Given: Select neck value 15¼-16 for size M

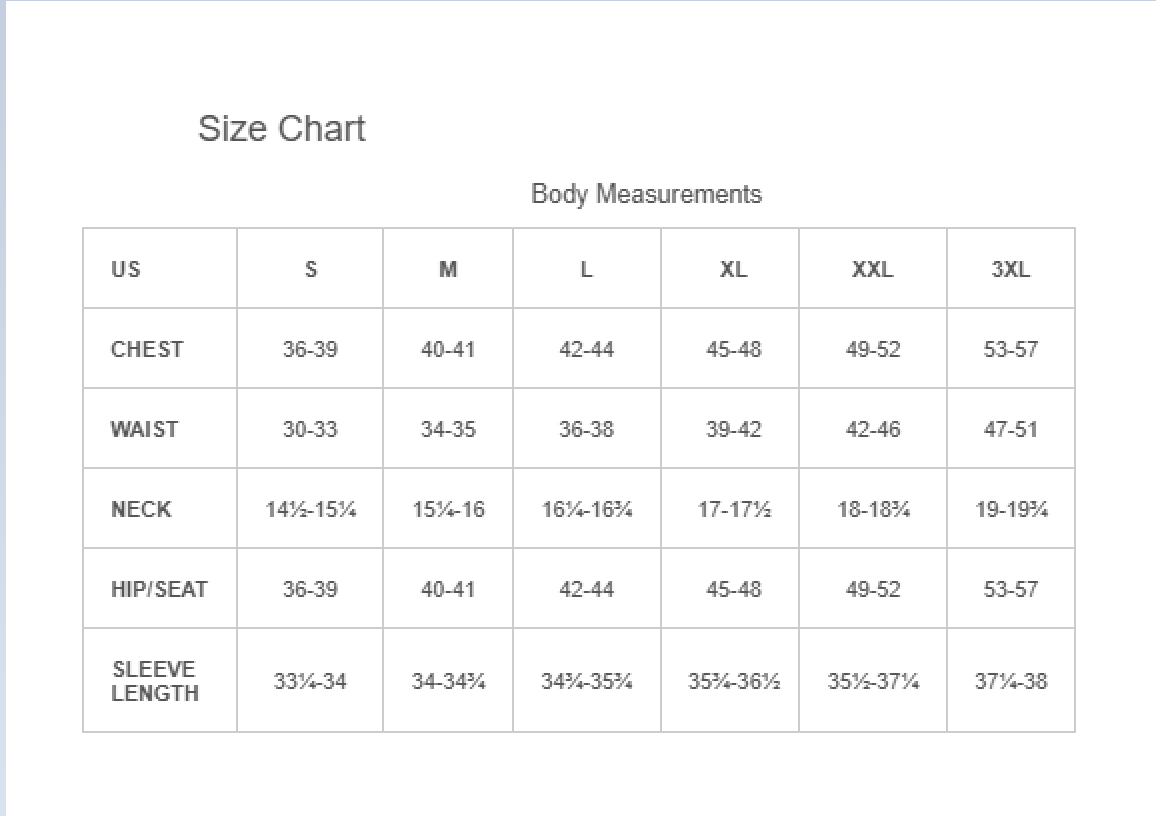Looking at the screenshot, I should (x=448, y=509).
